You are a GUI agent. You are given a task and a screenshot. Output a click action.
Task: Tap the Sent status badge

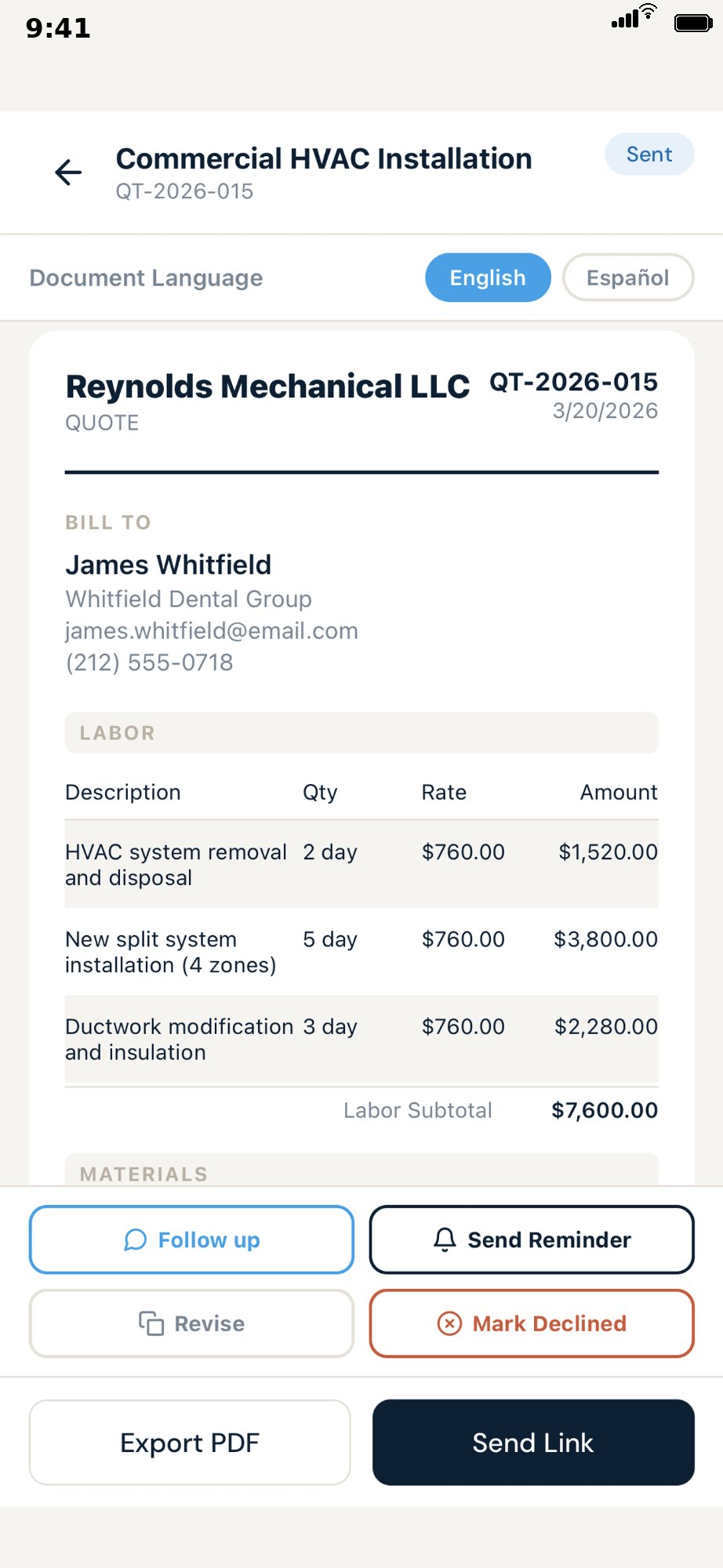coord(649,154)
